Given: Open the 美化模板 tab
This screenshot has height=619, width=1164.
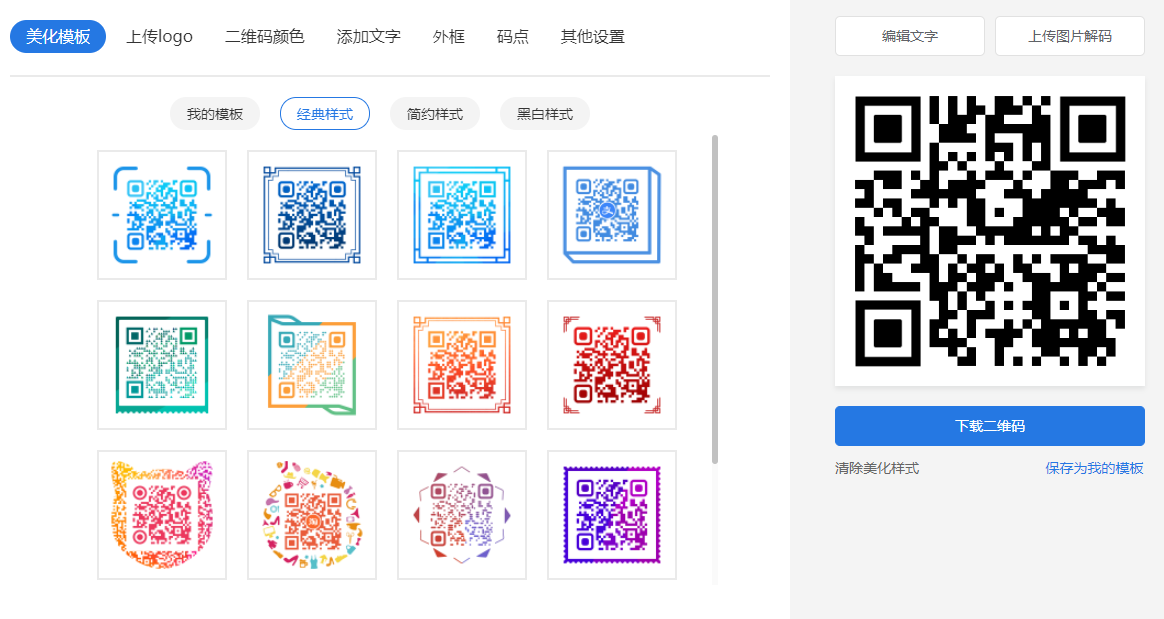Looking at the screenshot, I should point(58,36).
